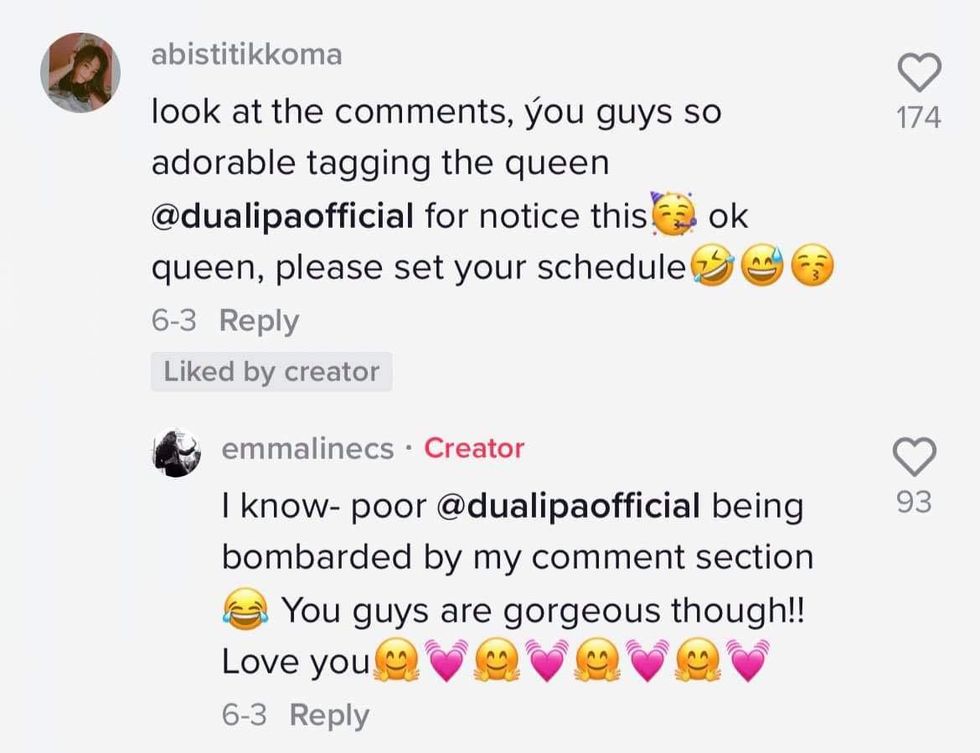Like abistitikkoma's comment with the heart

(919, 71)
